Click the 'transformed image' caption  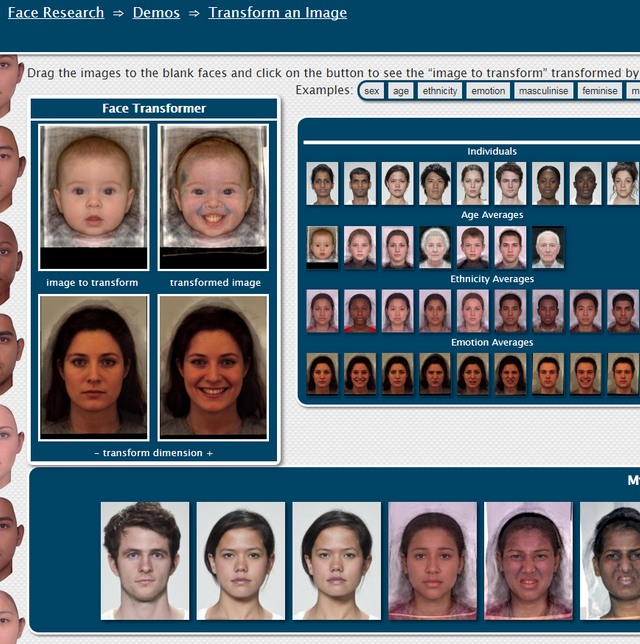tap(215, 283)
